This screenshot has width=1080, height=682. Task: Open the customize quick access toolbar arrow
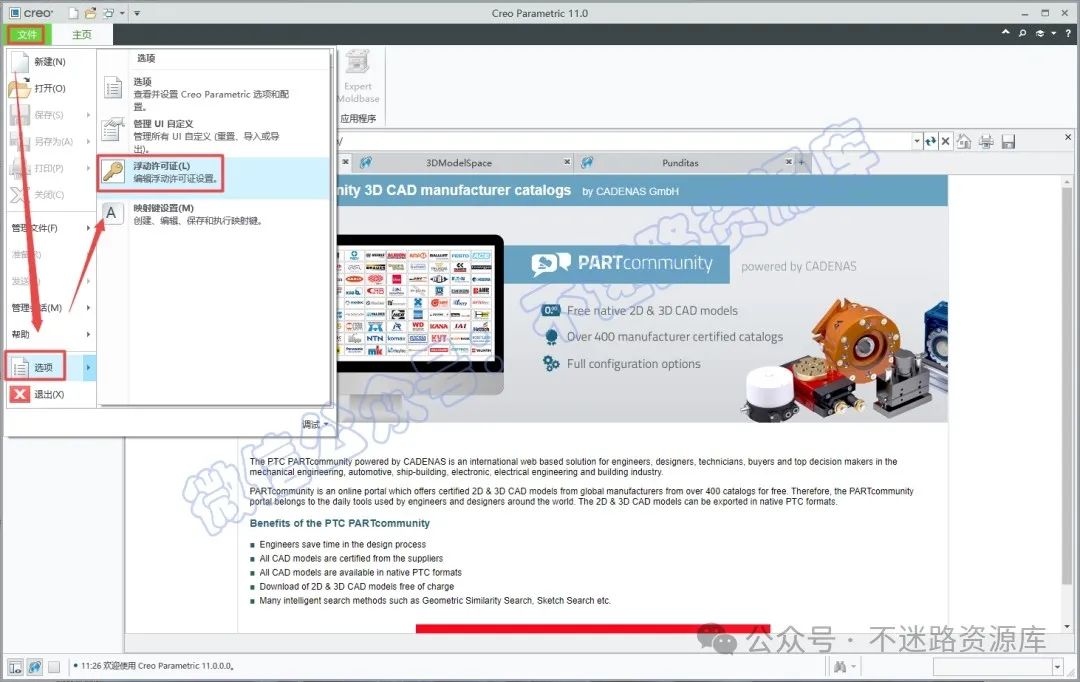136,13
